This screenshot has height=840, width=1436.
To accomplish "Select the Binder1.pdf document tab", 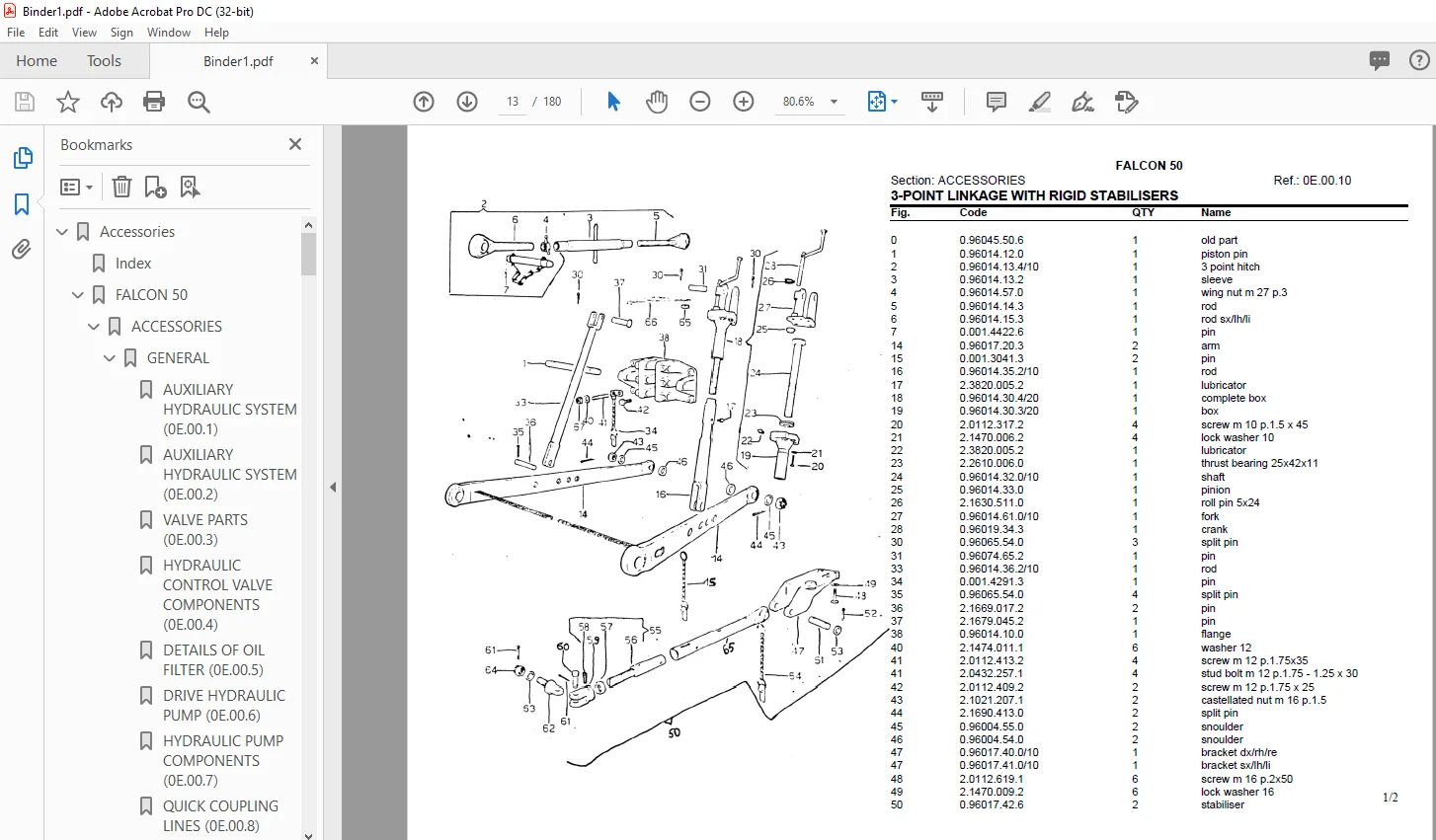I will pos(238,61).
